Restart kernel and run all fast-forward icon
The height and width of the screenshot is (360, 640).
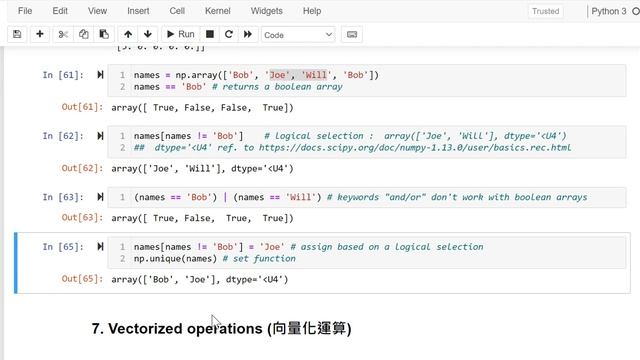point(248,34)
